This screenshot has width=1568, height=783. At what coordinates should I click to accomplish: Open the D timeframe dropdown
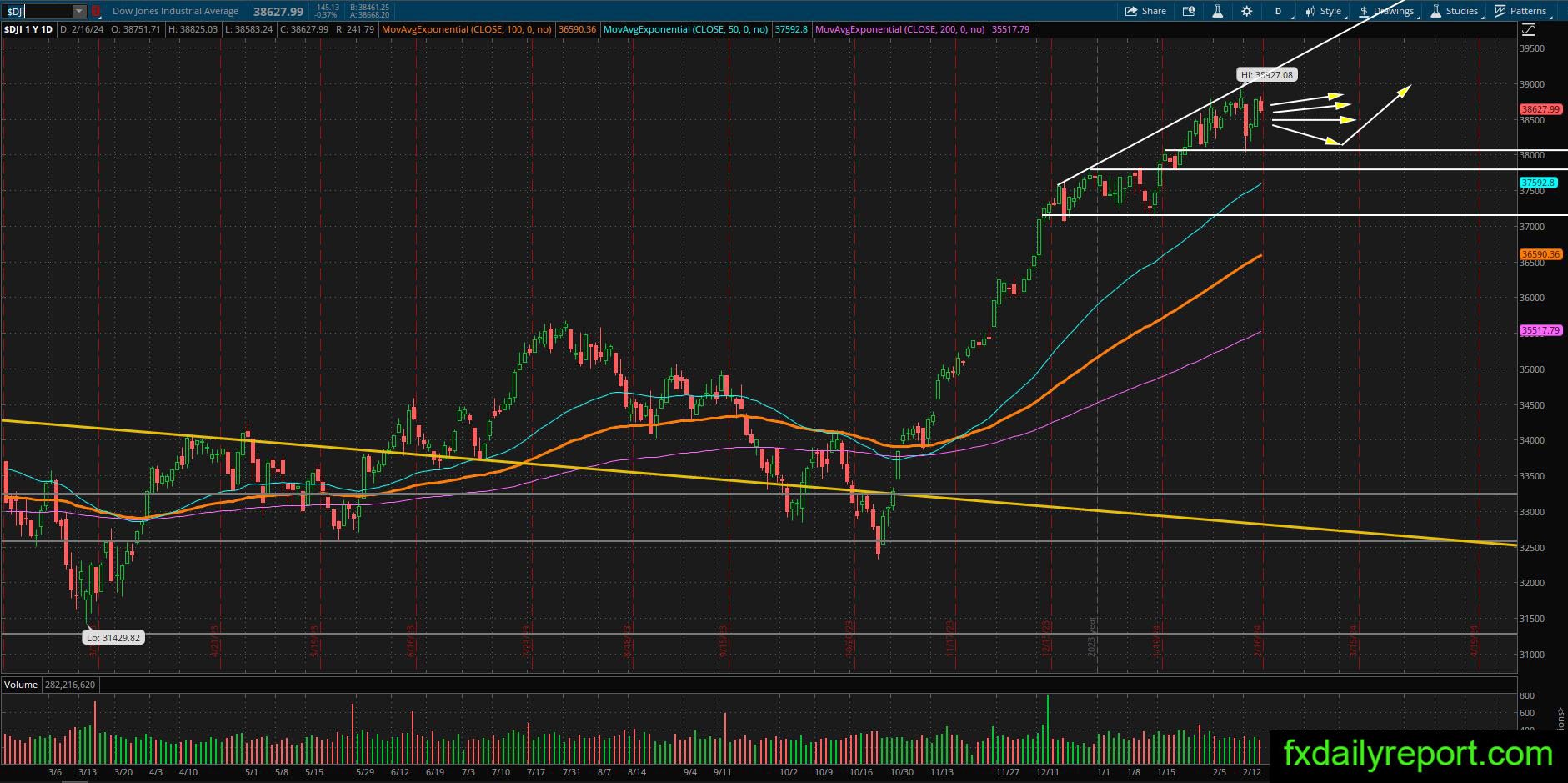pyautogui.click(x=1279, y=11)
